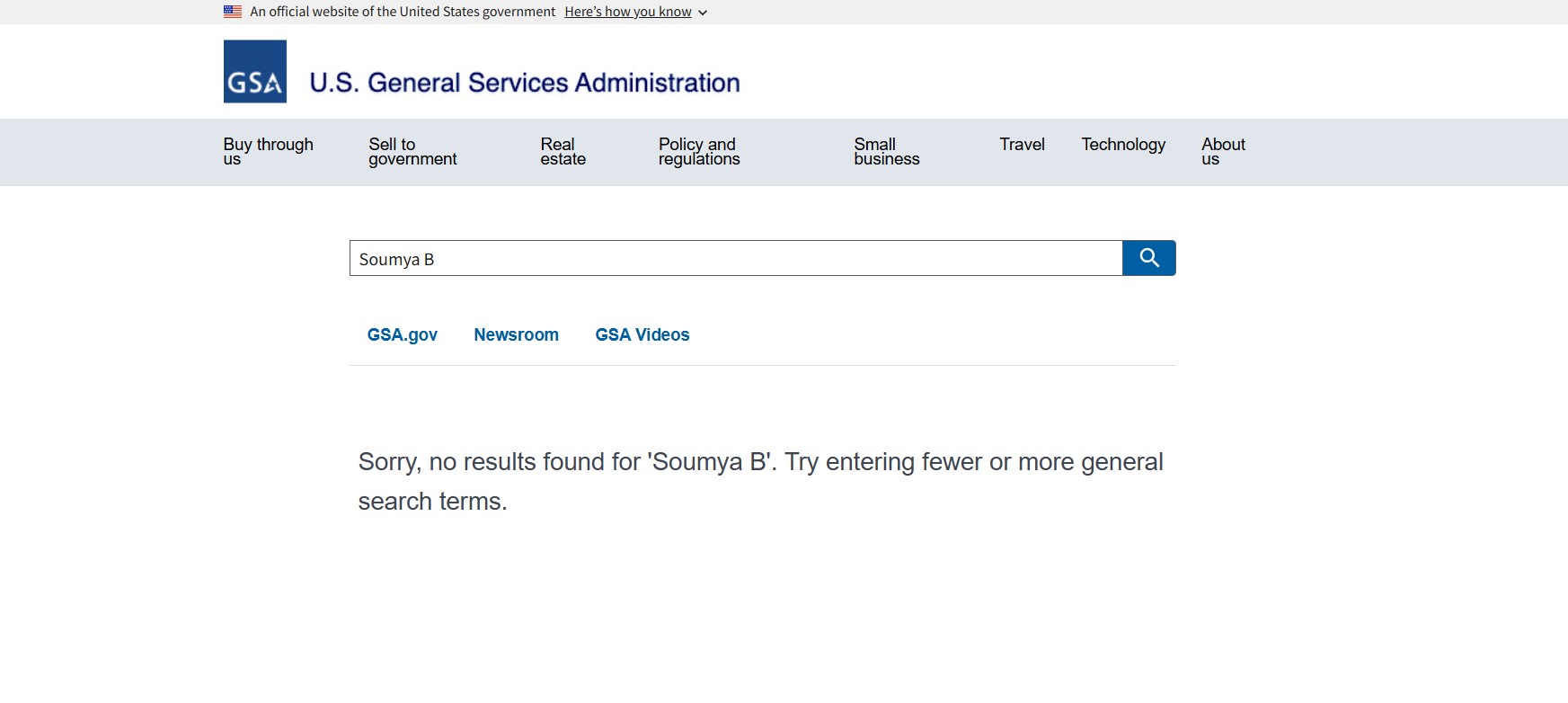The width and height of the screenshot is (1568, 703).
Task: Go to the 'Small business' menu
Action: (886, 151)
